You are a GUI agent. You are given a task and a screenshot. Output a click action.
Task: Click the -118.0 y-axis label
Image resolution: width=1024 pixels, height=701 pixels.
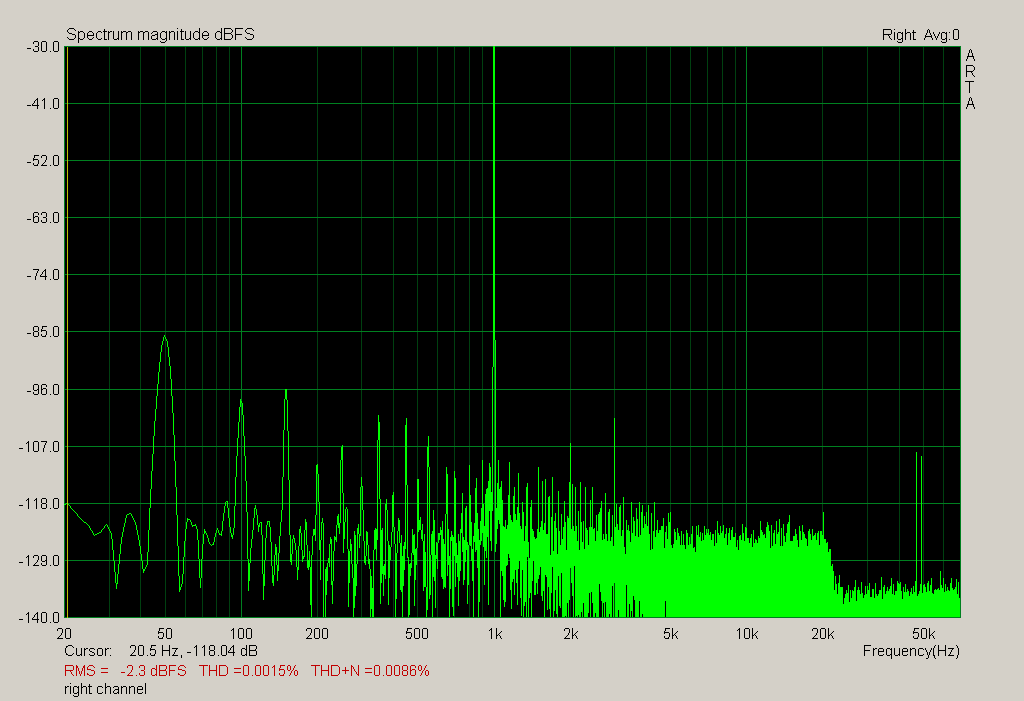(40, 504)
